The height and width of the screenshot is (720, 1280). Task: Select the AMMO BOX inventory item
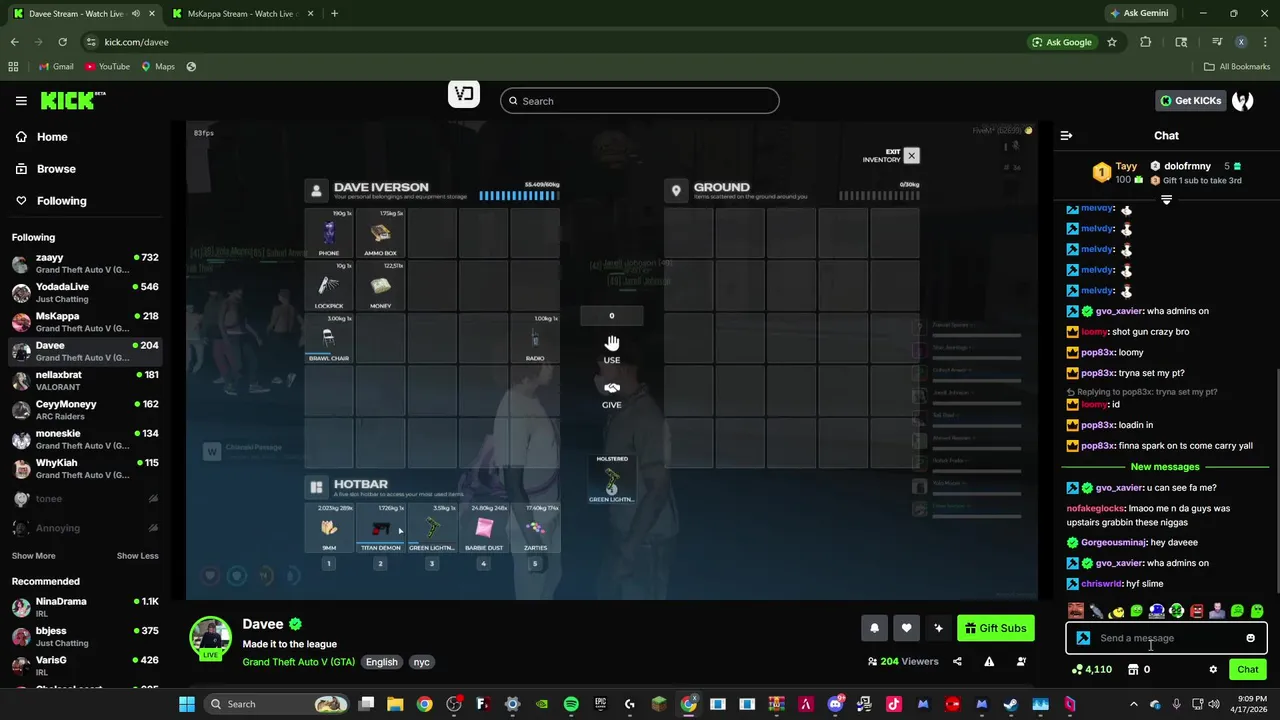pos(380,233)
